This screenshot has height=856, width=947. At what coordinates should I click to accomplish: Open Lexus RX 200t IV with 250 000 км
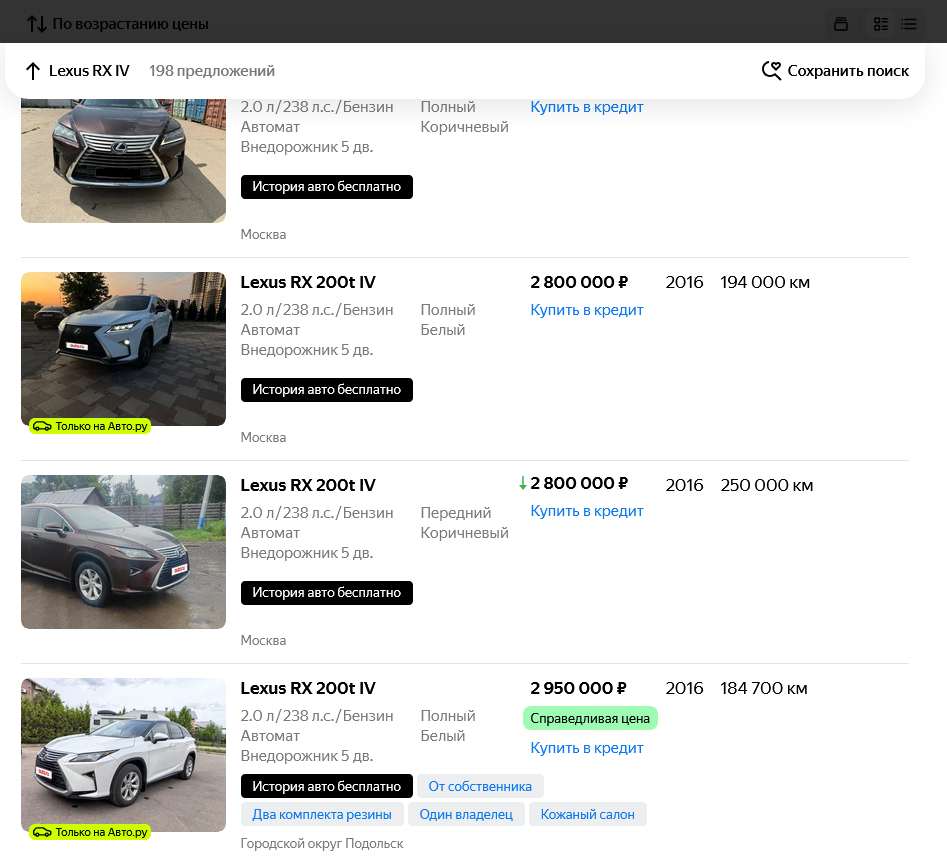(x=308, y=485)
